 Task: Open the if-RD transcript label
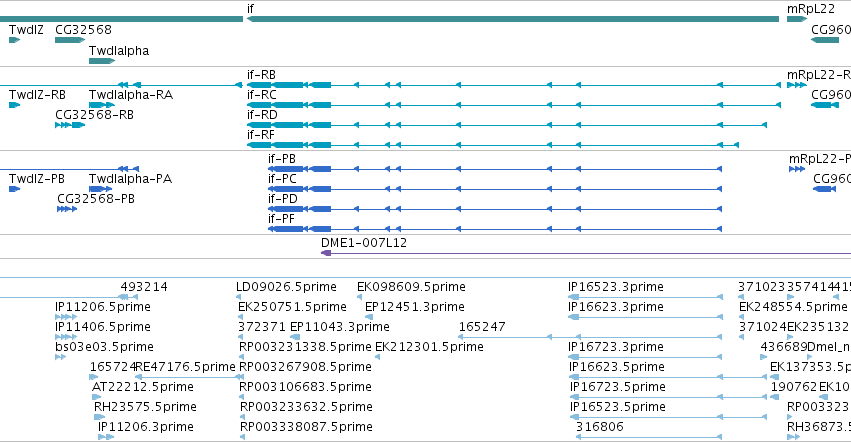pyautogui.click(x=262, y=115)
